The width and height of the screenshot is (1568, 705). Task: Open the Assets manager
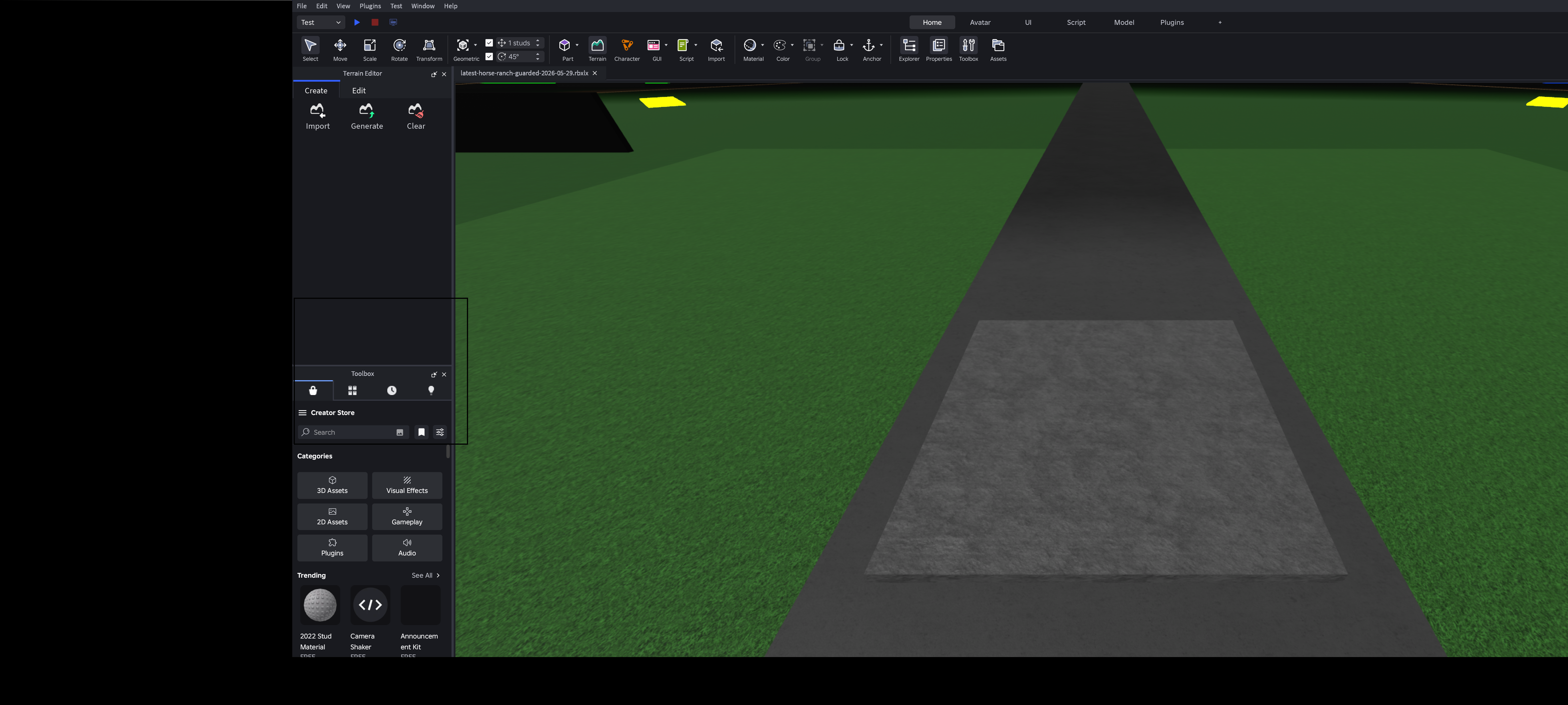point(998,49)
